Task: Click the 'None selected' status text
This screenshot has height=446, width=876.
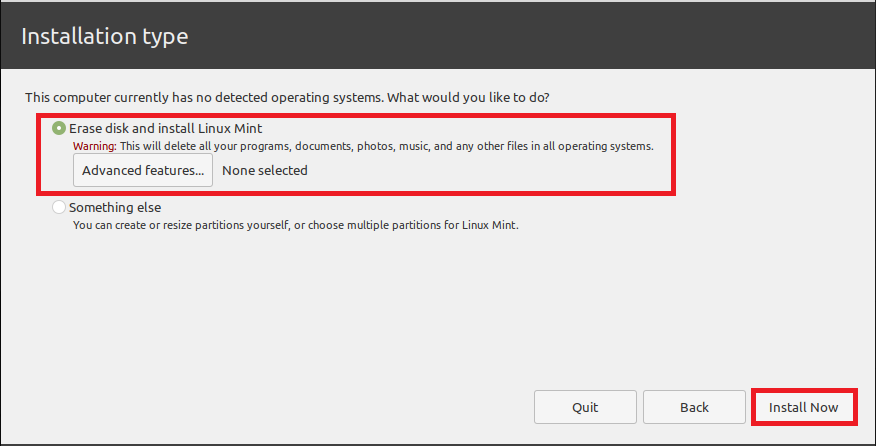Action: 265,170
